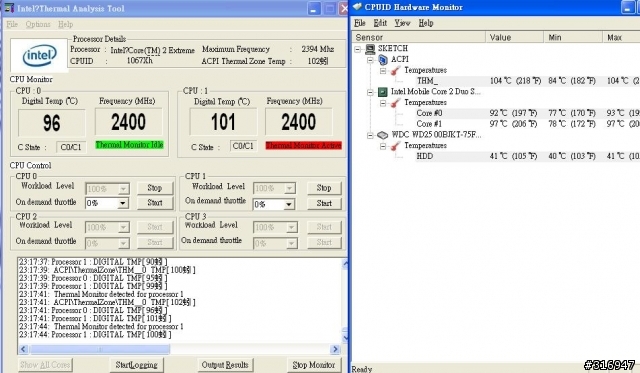Open CPU 0 Workload Level dropdown
This screenshot has height=373, width=640.
[123, 189]
